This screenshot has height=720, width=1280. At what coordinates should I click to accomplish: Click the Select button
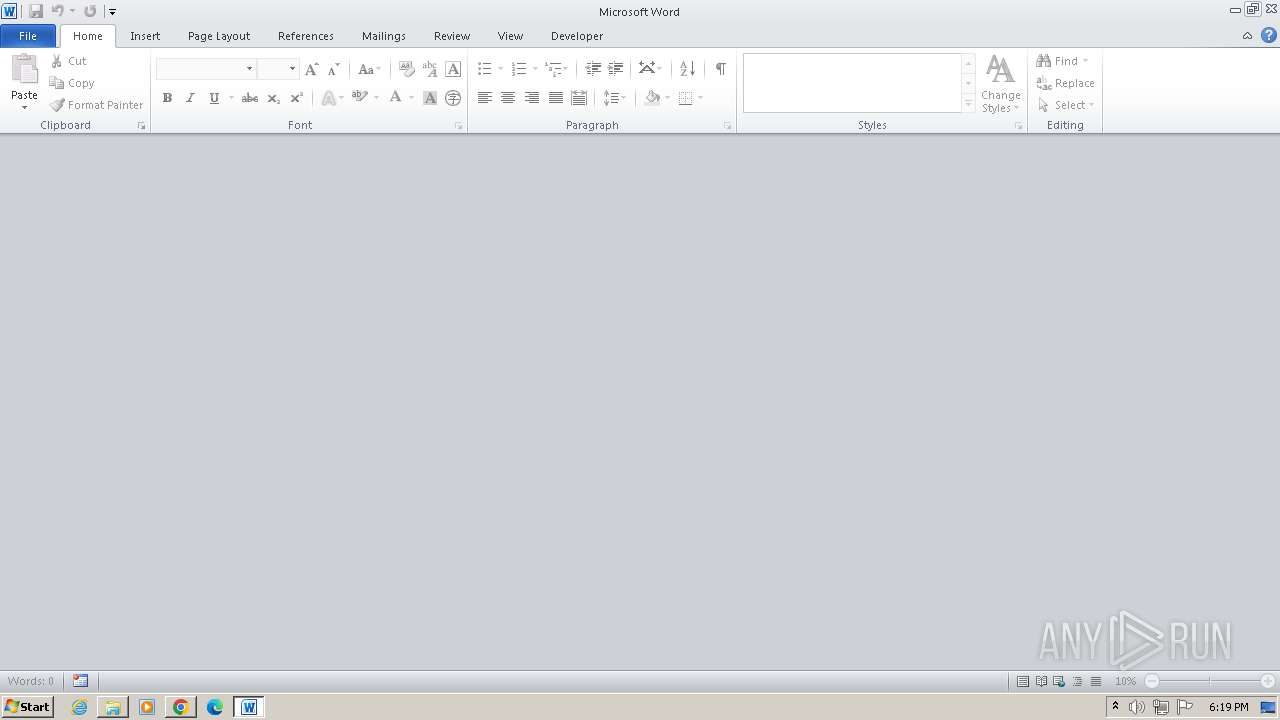tap(1066, 105)
